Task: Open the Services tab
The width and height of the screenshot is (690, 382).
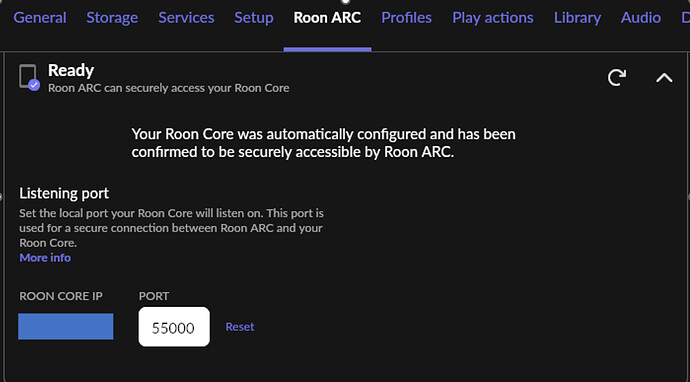Action: 186,18
